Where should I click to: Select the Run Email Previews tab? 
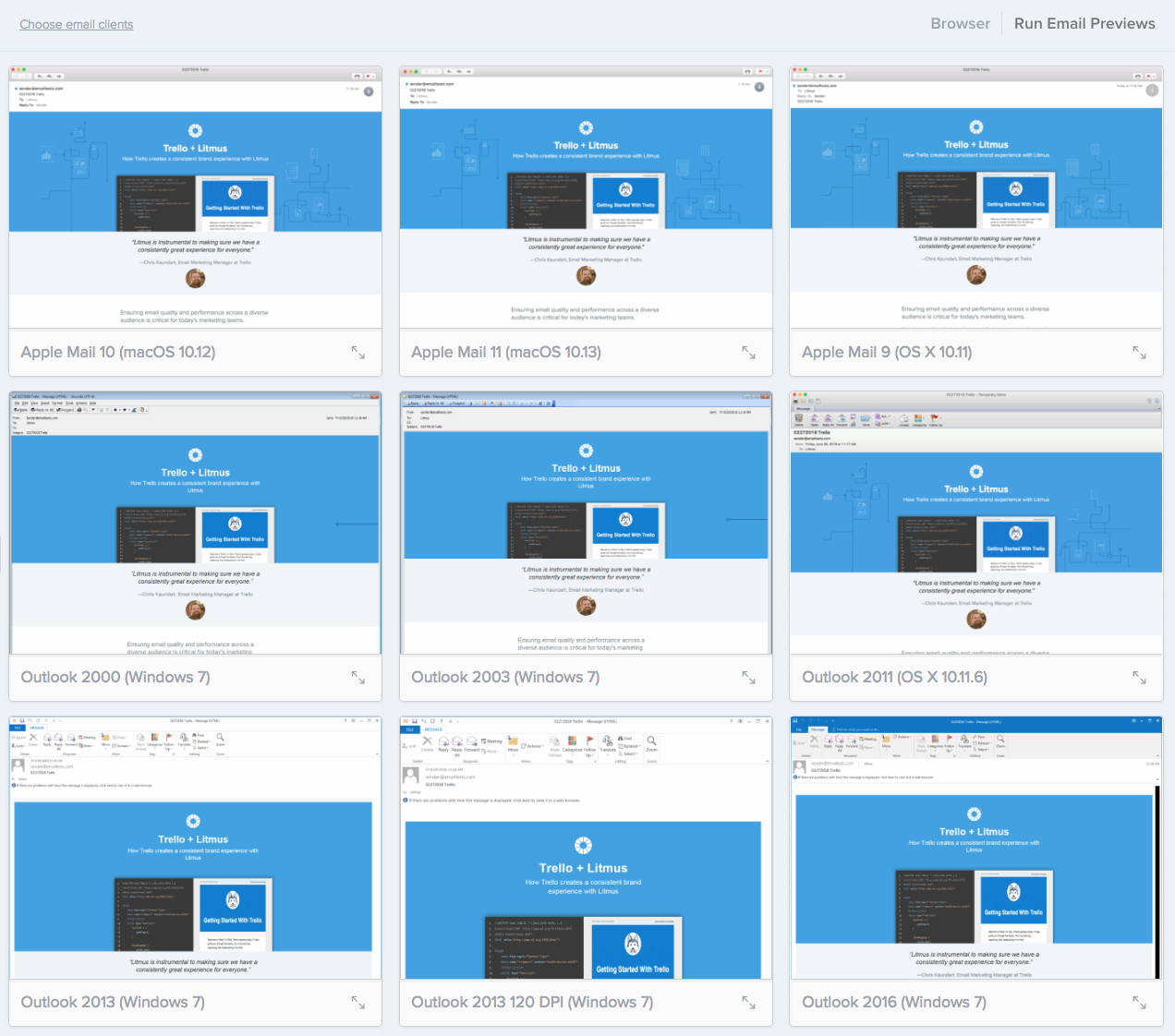[x=1084, y=24]
